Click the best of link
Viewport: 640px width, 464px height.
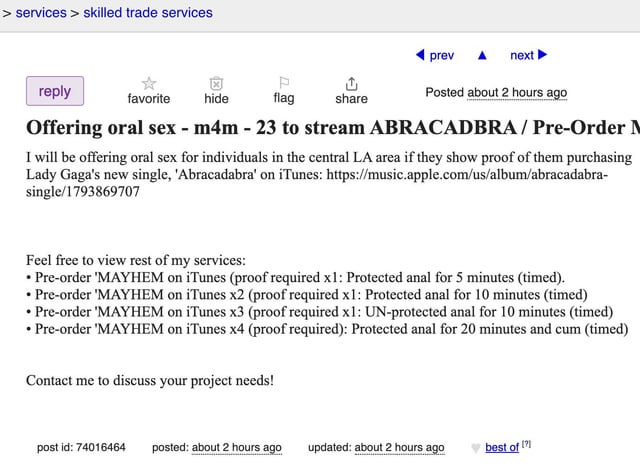(502, 448)
